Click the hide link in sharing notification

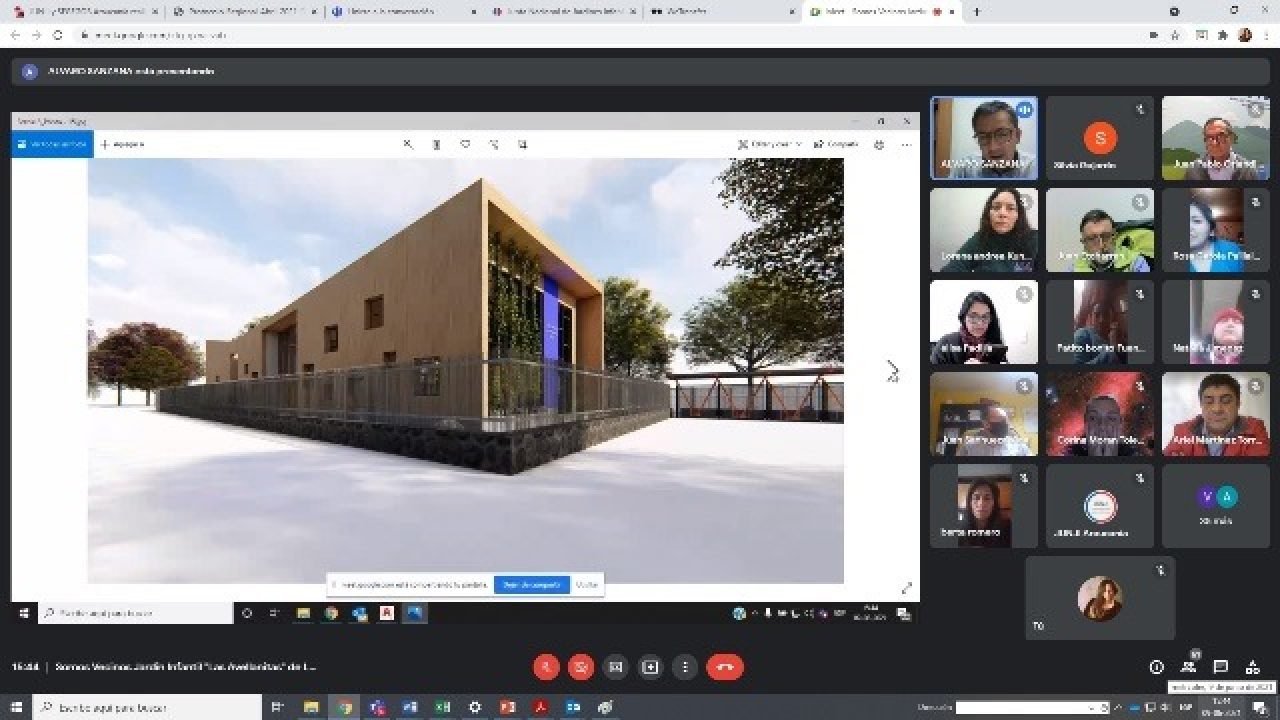[x=587, y=584]
